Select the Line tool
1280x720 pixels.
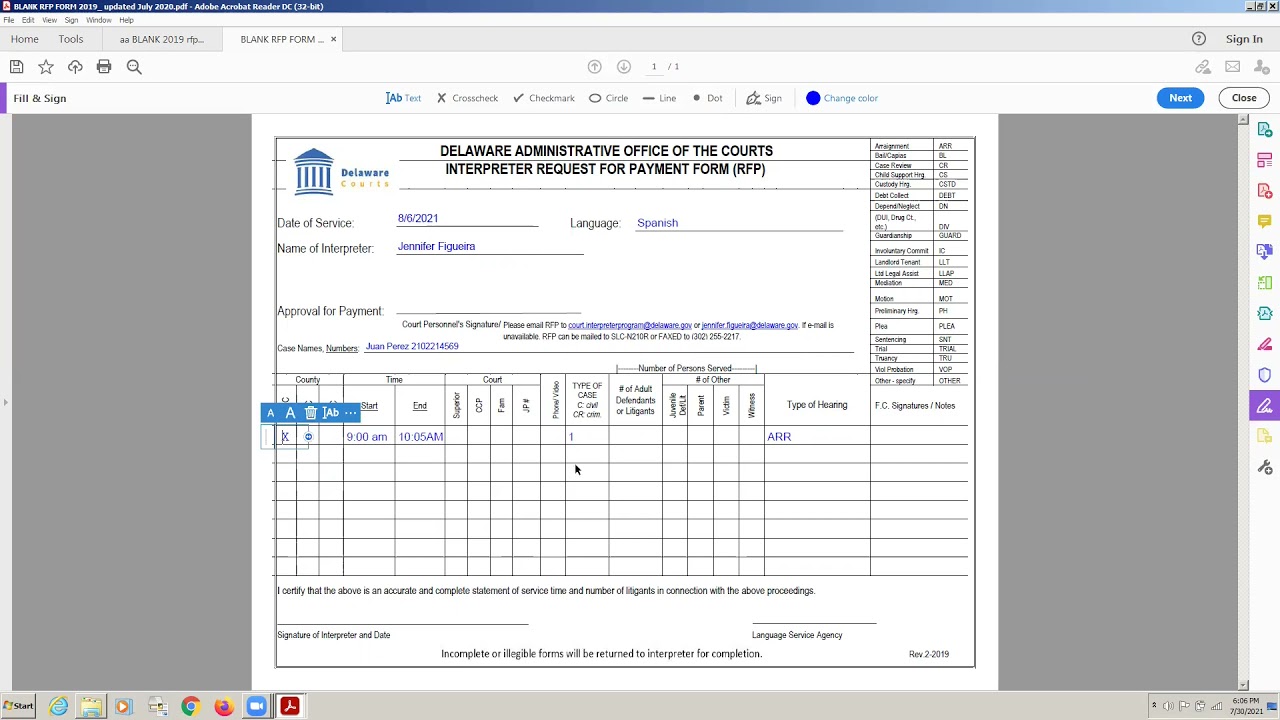[x=659, y=98]
